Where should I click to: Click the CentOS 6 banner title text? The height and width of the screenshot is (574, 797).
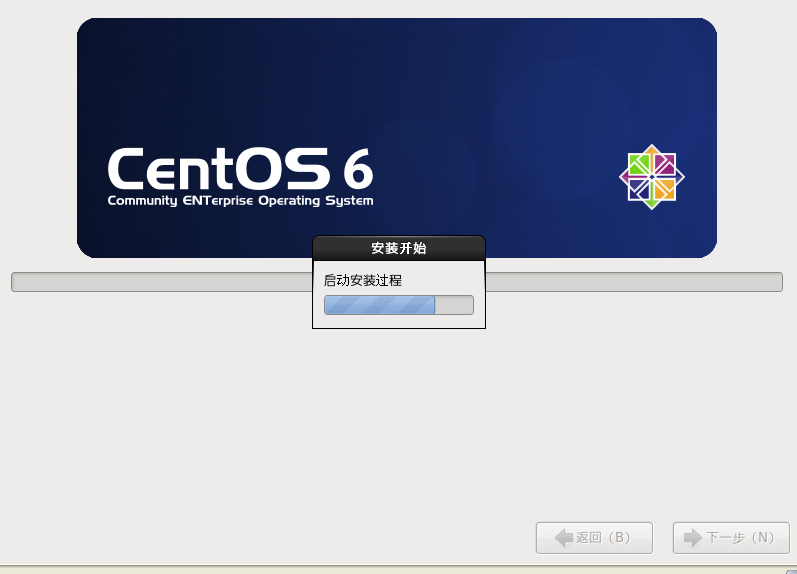click(x=240, y=168)
